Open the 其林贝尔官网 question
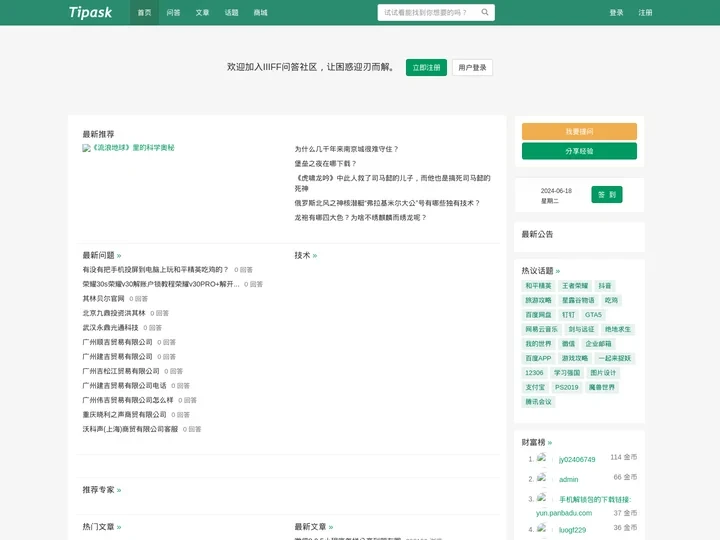This screenshot has width=720, height=540. [x=103, y=298]
